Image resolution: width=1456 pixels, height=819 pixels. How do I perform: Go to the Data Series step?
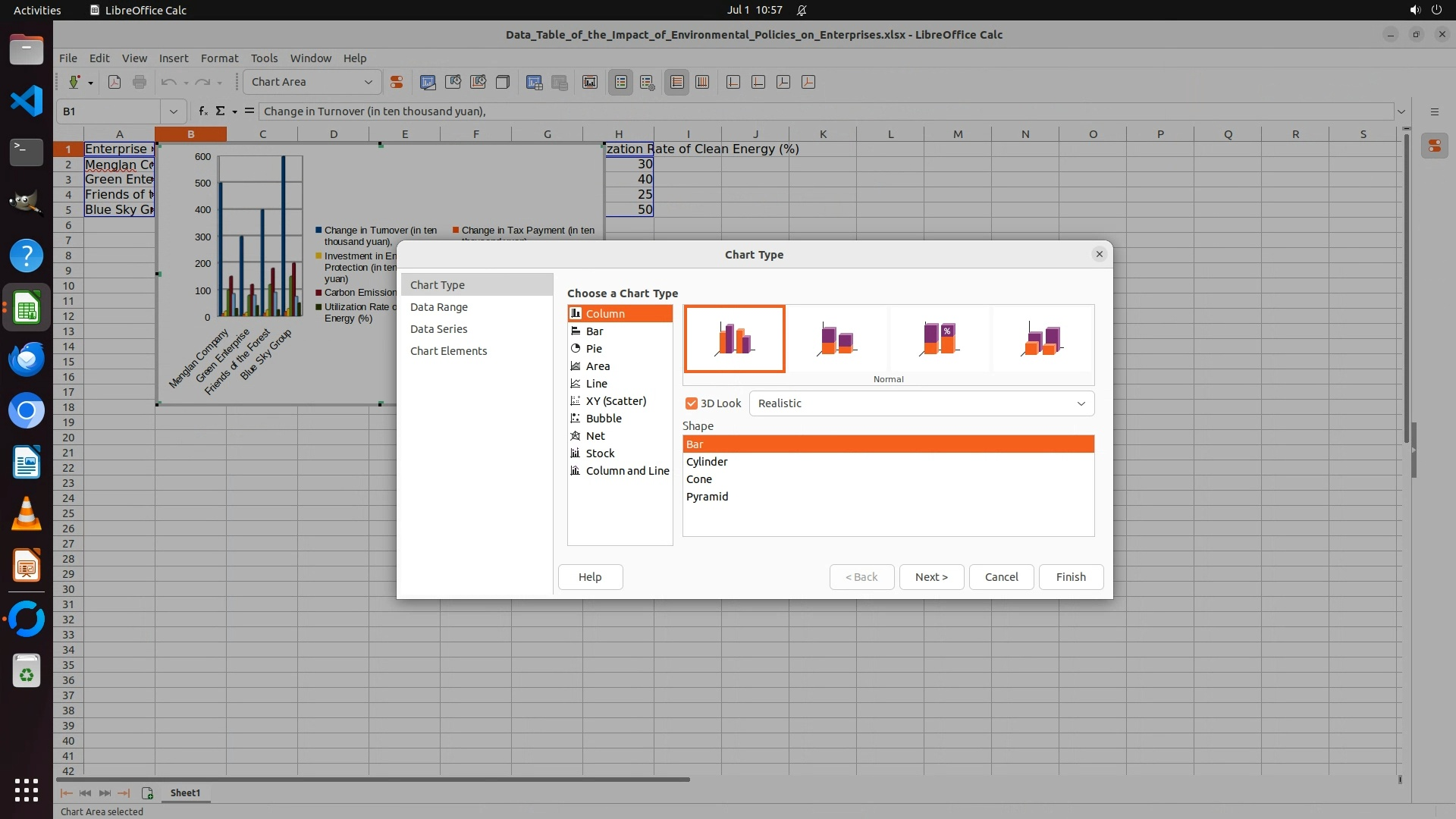(x=438, y=329)
